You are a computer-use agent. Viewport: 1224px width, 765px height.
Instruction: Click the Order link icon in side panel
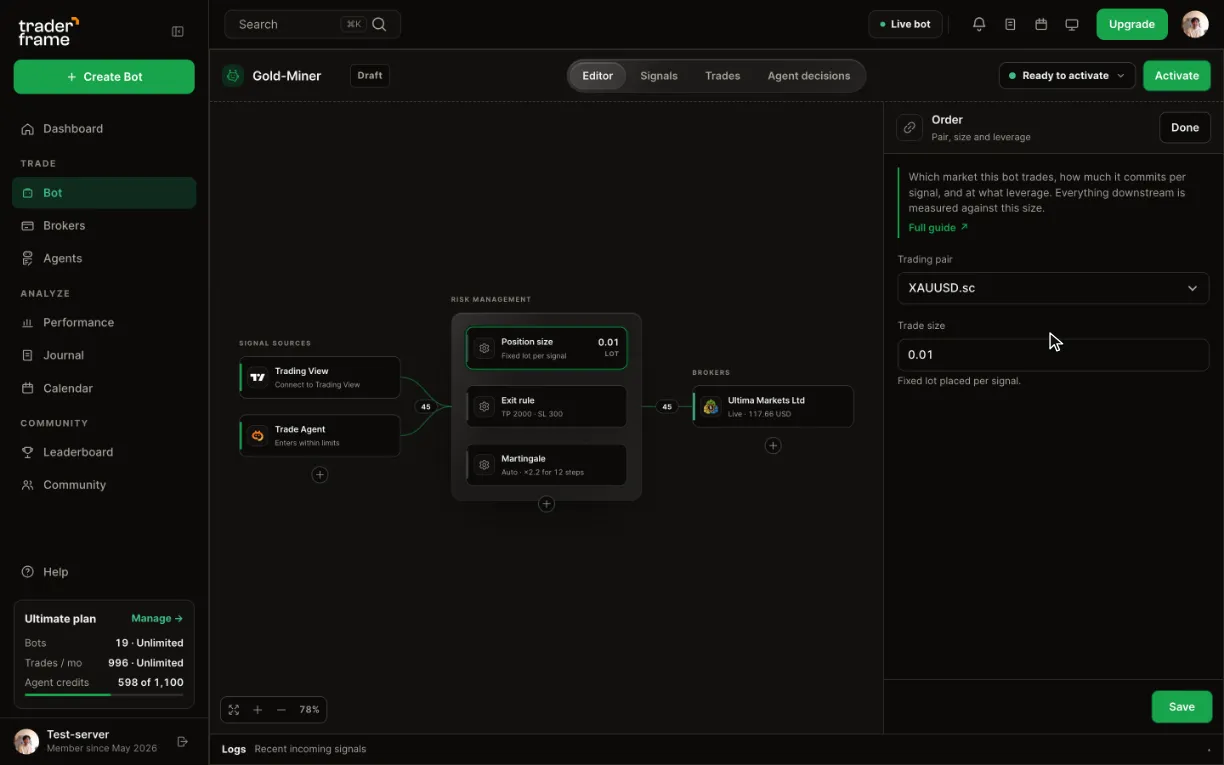[x=909, y=127]
